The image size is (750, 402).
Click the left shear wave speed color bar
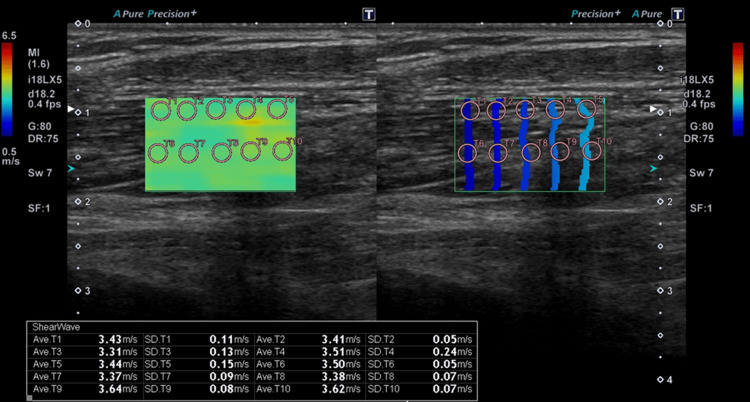pos(7,89)
